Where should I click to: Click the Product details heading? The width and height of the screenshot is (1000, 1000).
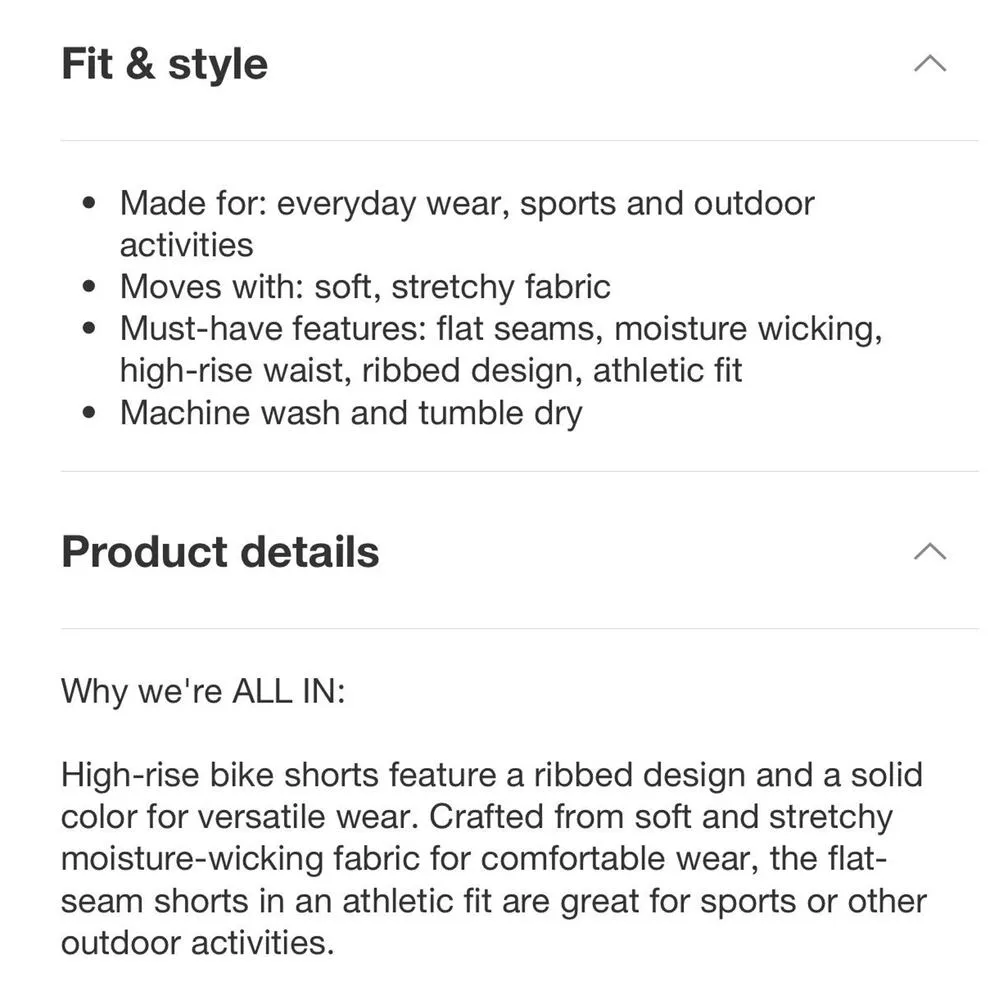pyautogui.click(x=220, y=551)
